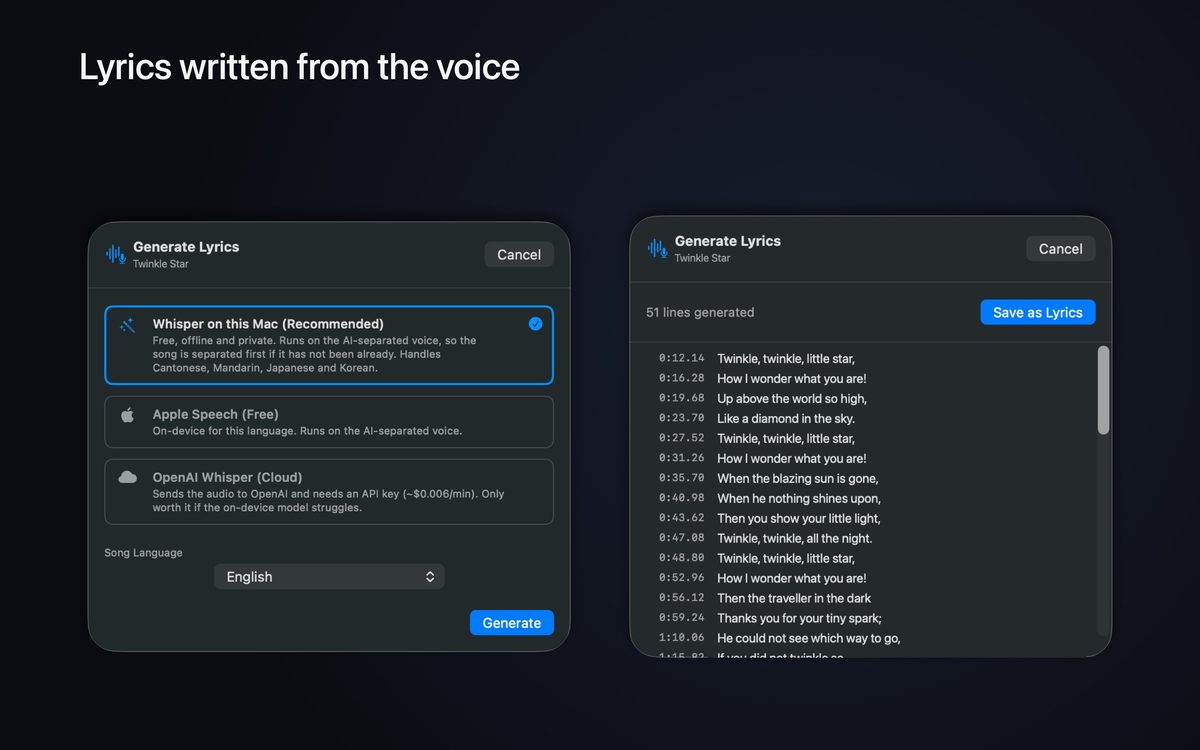The width and height of the screenshot is (1200, 750).
Task: Select the OpenAI Whisper (Cloud) option
Action: pos(329,491)
